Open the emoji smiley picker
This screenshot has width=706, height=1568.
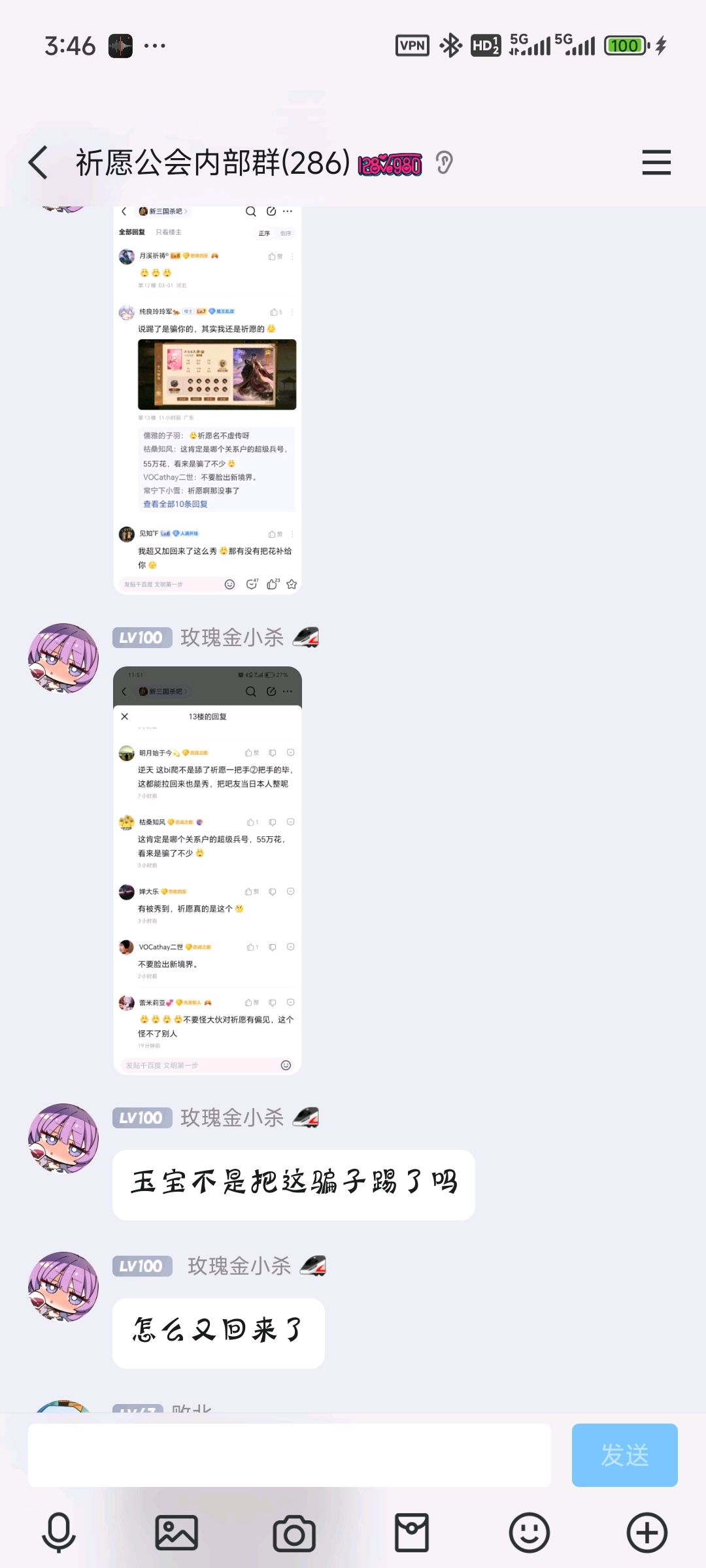pyautogui.click(x=529, y=1533)
